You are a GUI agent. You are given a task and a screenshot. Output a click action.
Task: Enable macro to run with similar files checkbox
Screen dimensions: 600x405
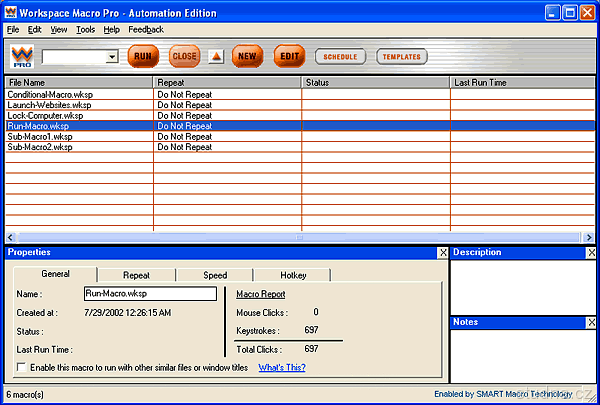[22, 368]
